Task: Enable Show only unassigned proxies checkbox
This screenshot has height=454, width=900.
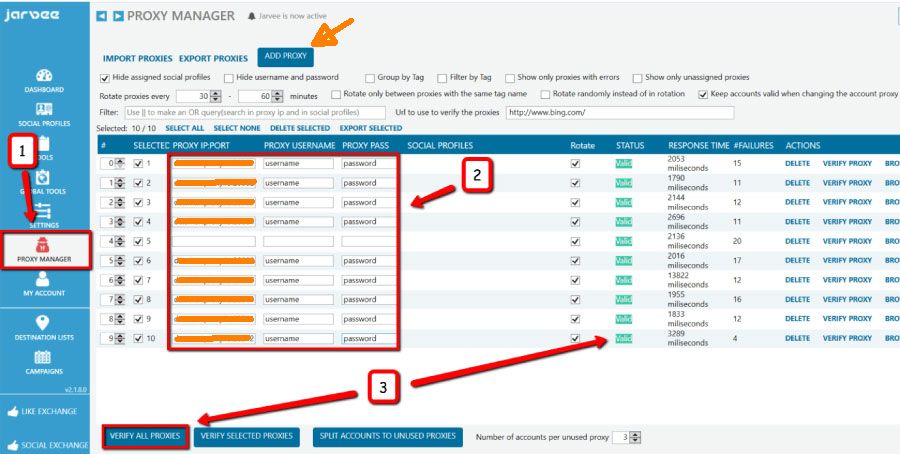Action: point(637,78)
